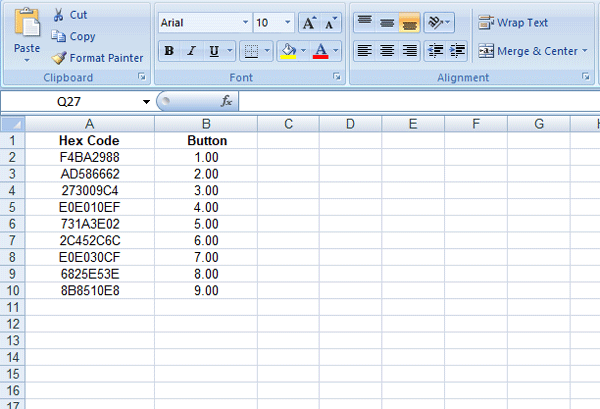Expand the font name dropdown arrow

pos(246,23)
